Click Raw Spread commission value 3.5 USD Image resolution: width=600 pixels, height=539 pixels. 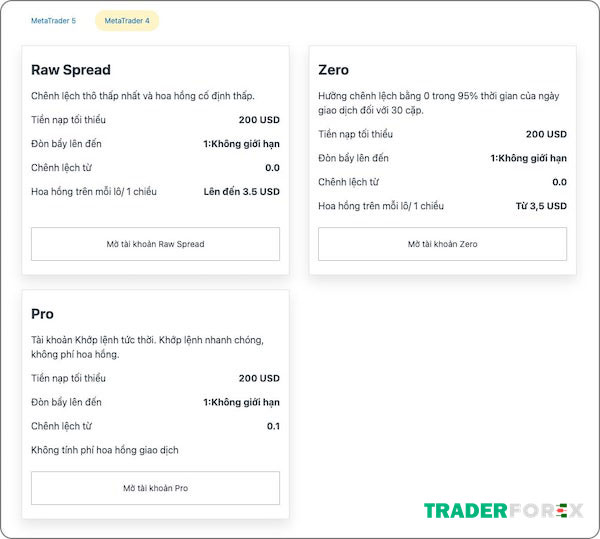(241, 192)
